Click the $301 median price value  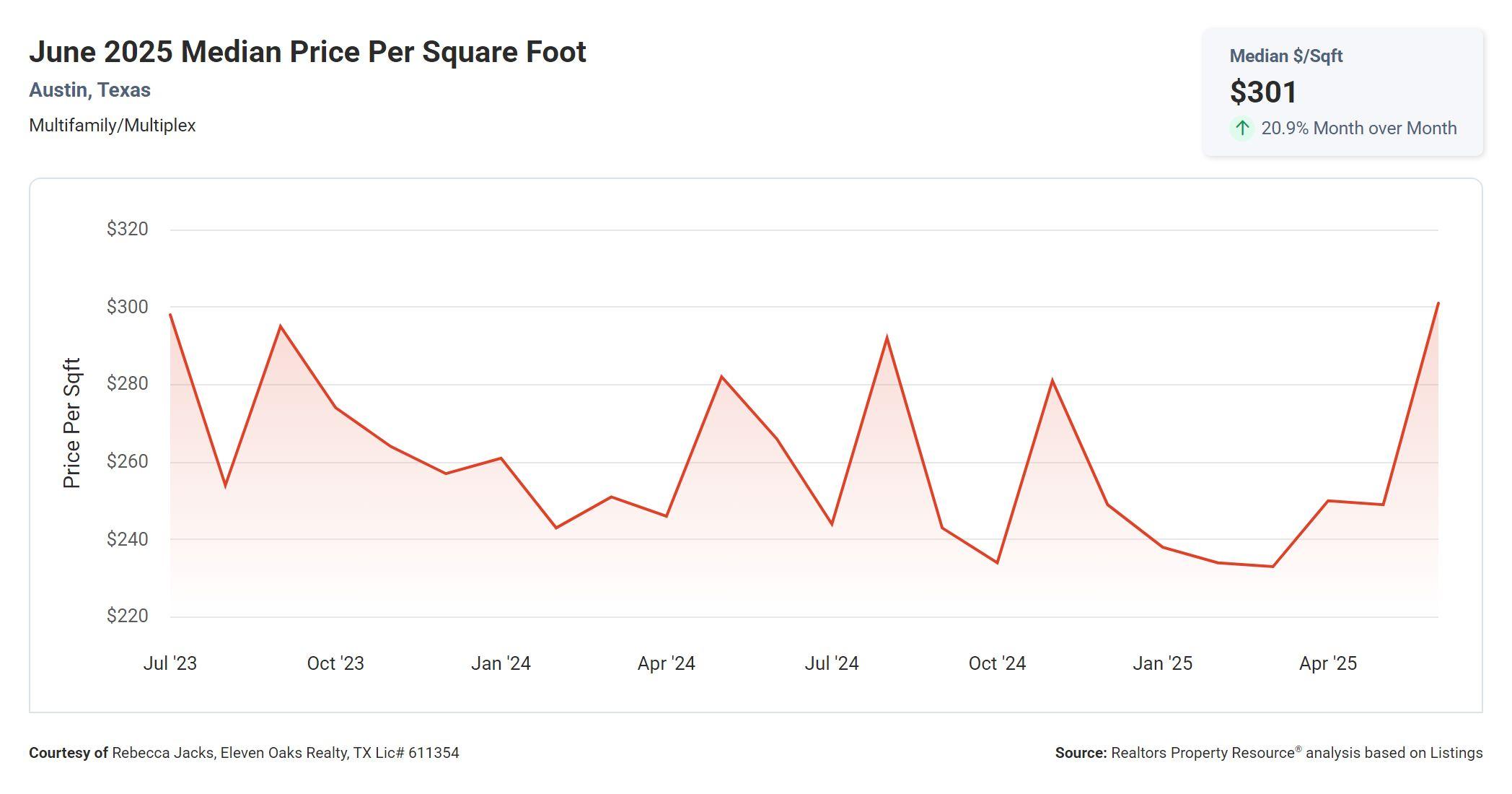[x=1263, y=92]
